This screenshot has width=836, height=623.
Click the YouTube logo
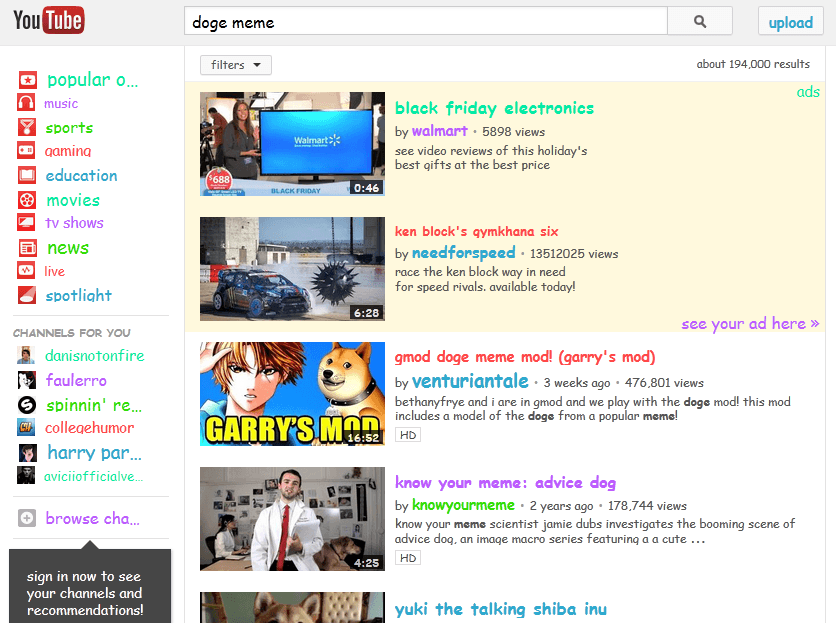tap(48, 19)
